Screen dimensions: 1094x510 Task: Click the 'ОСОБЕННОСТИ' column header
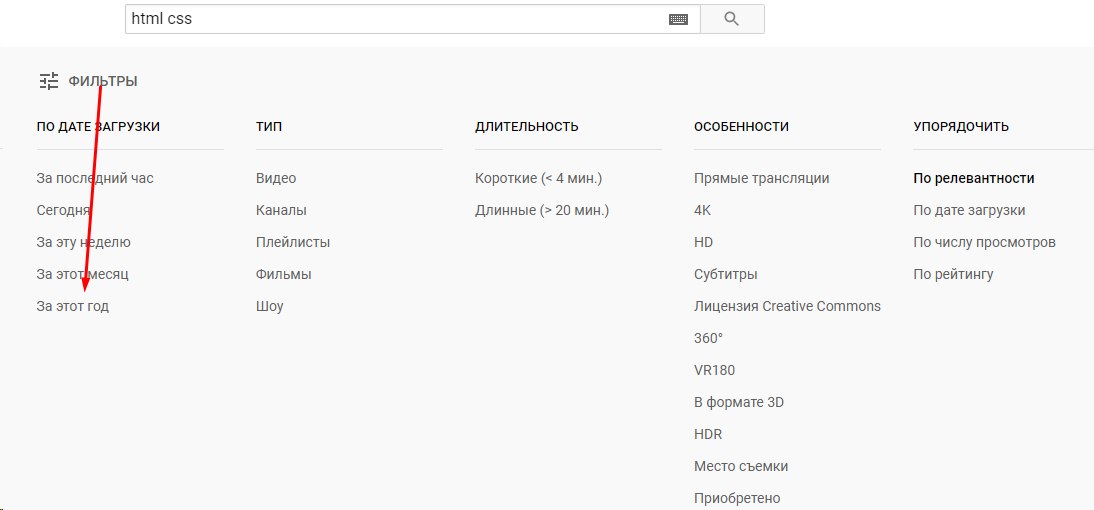click(742, 127)
